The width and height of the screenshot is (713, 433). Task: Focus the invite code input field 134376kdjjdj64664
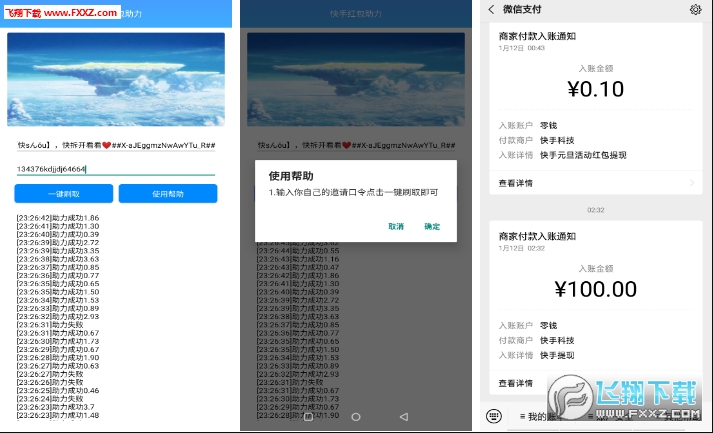point(115,169)
